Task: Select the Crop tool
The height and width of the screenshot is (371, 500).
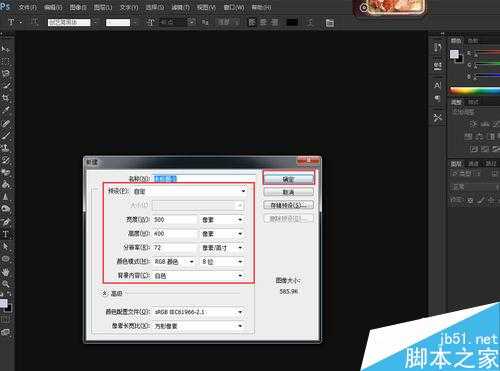Action: coord(6,98)
